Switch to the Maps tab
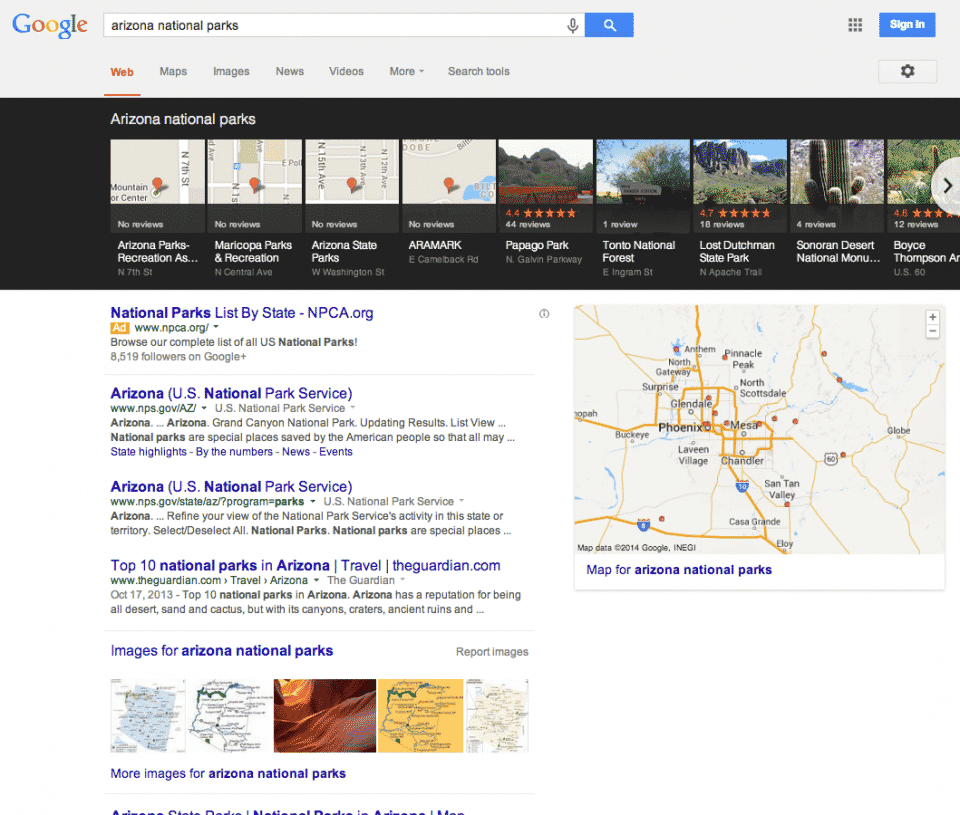960x815 pixels. (173, 72)
